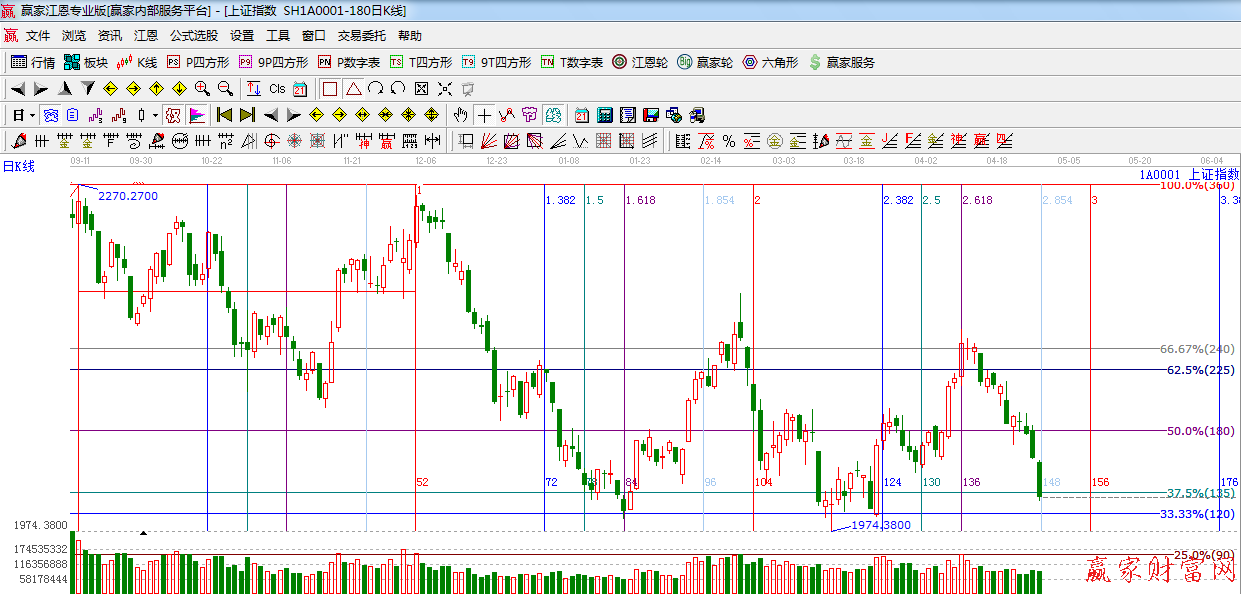This screenshot has height=594, width=1241.
Task: Click the Cls clear toolbar icon
Action: [x=277, y=89]
